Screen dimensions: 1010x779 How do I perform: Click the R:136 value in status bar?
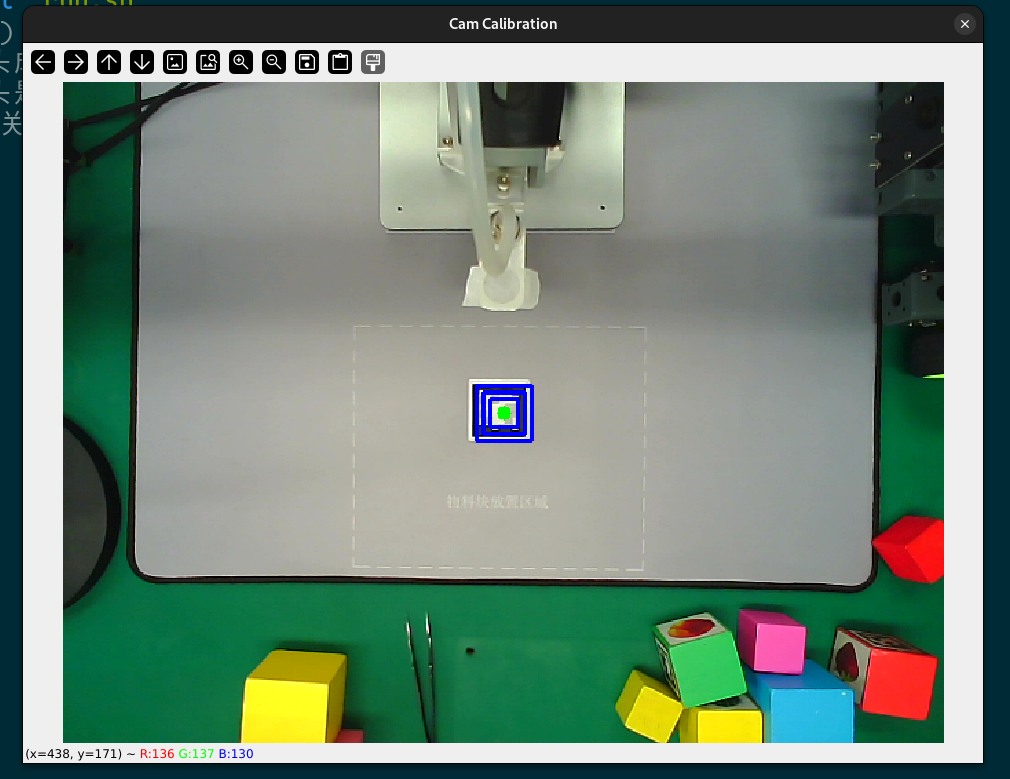pyautogui.click(x=157, y=753)
